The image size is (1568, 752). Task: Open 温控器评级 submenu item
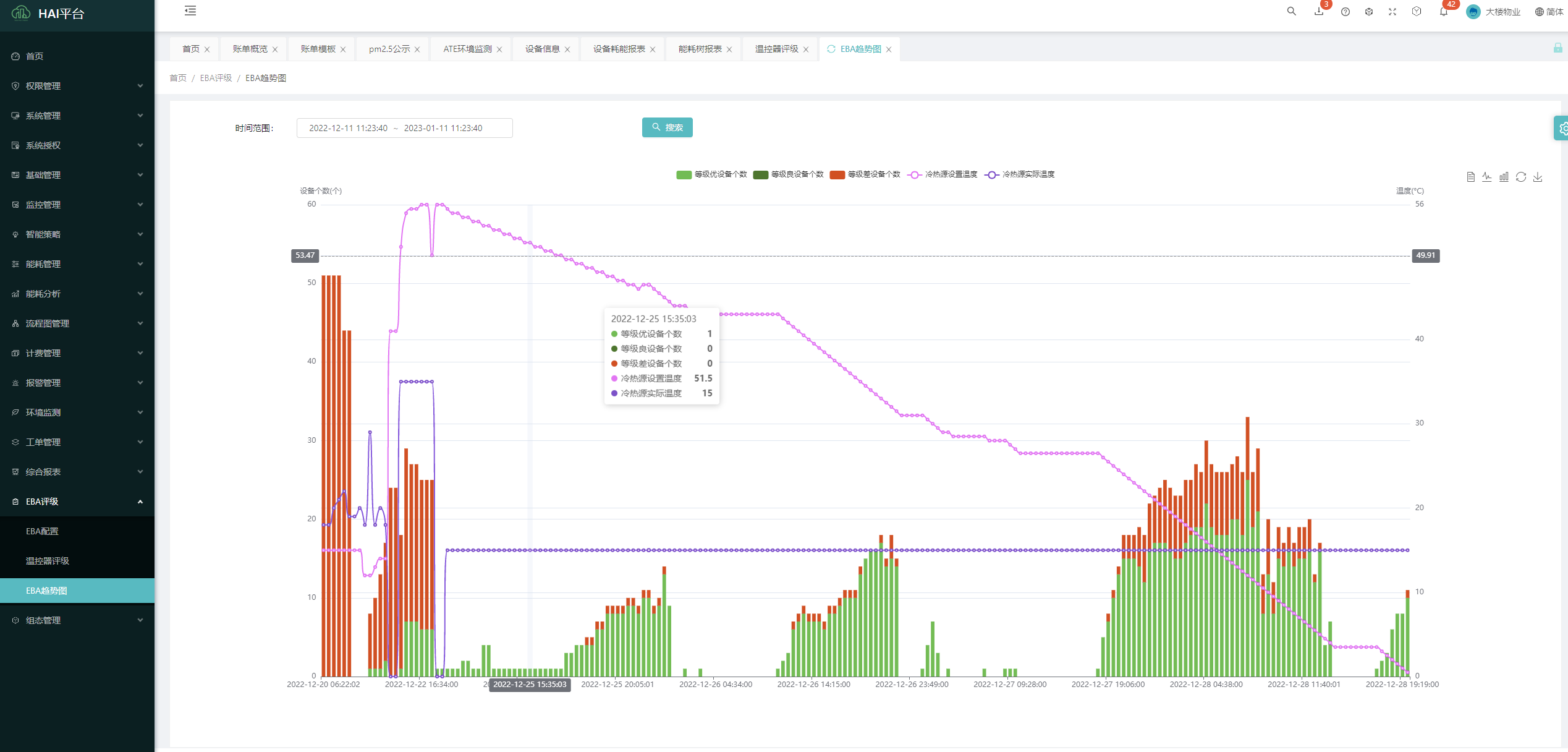tap(77, 561)
